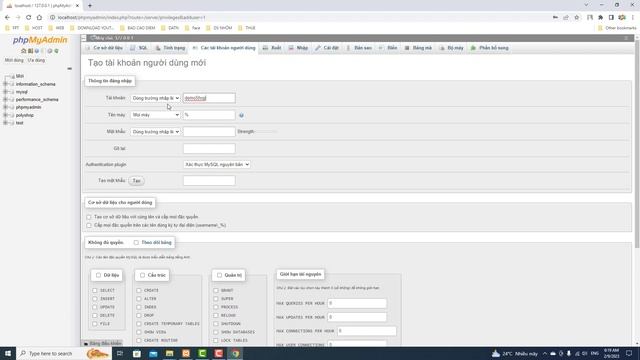Bookmark this page with the star

click(x=576, y=17)
